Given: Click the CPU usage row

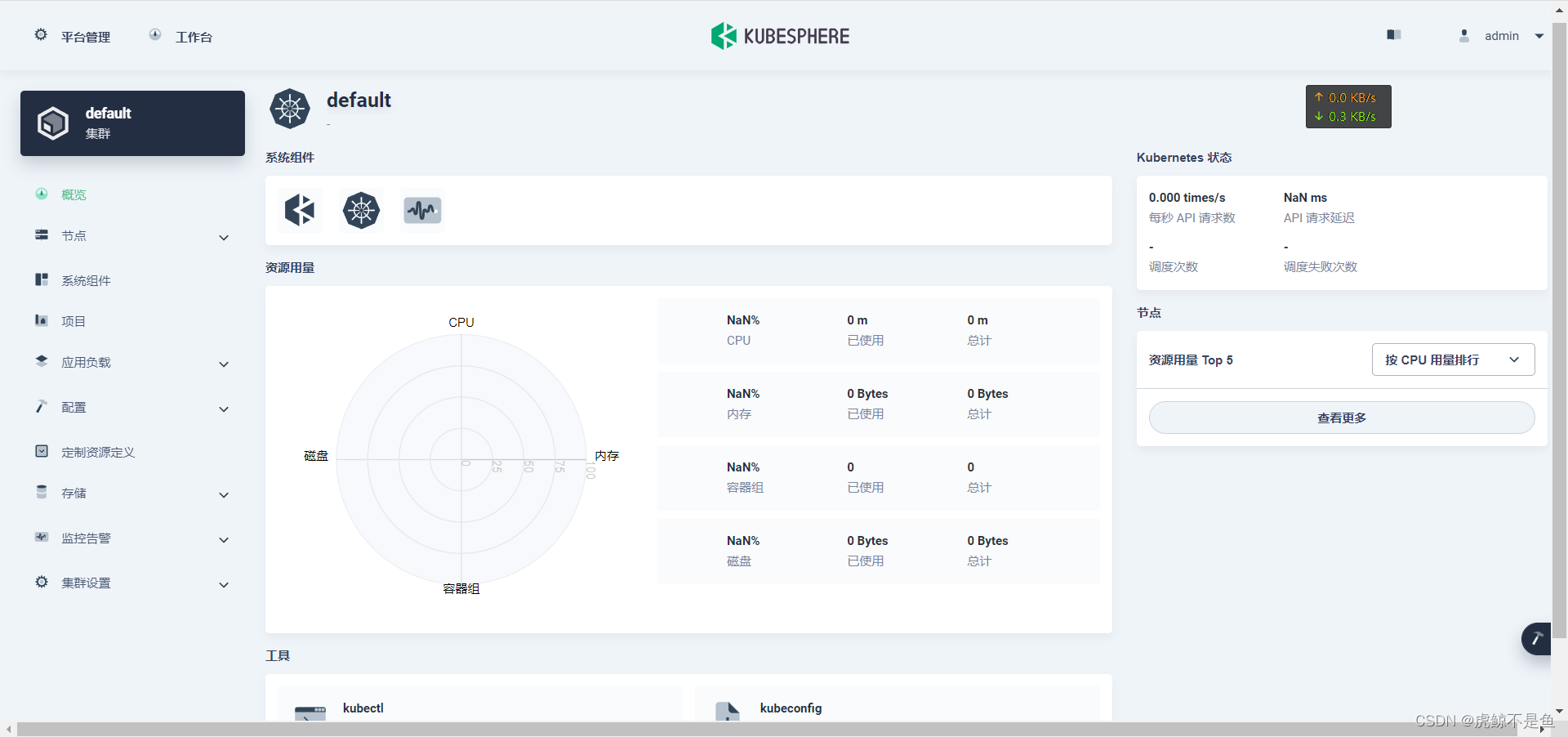Looking at the screenshot, I should [x=878, y=331].
